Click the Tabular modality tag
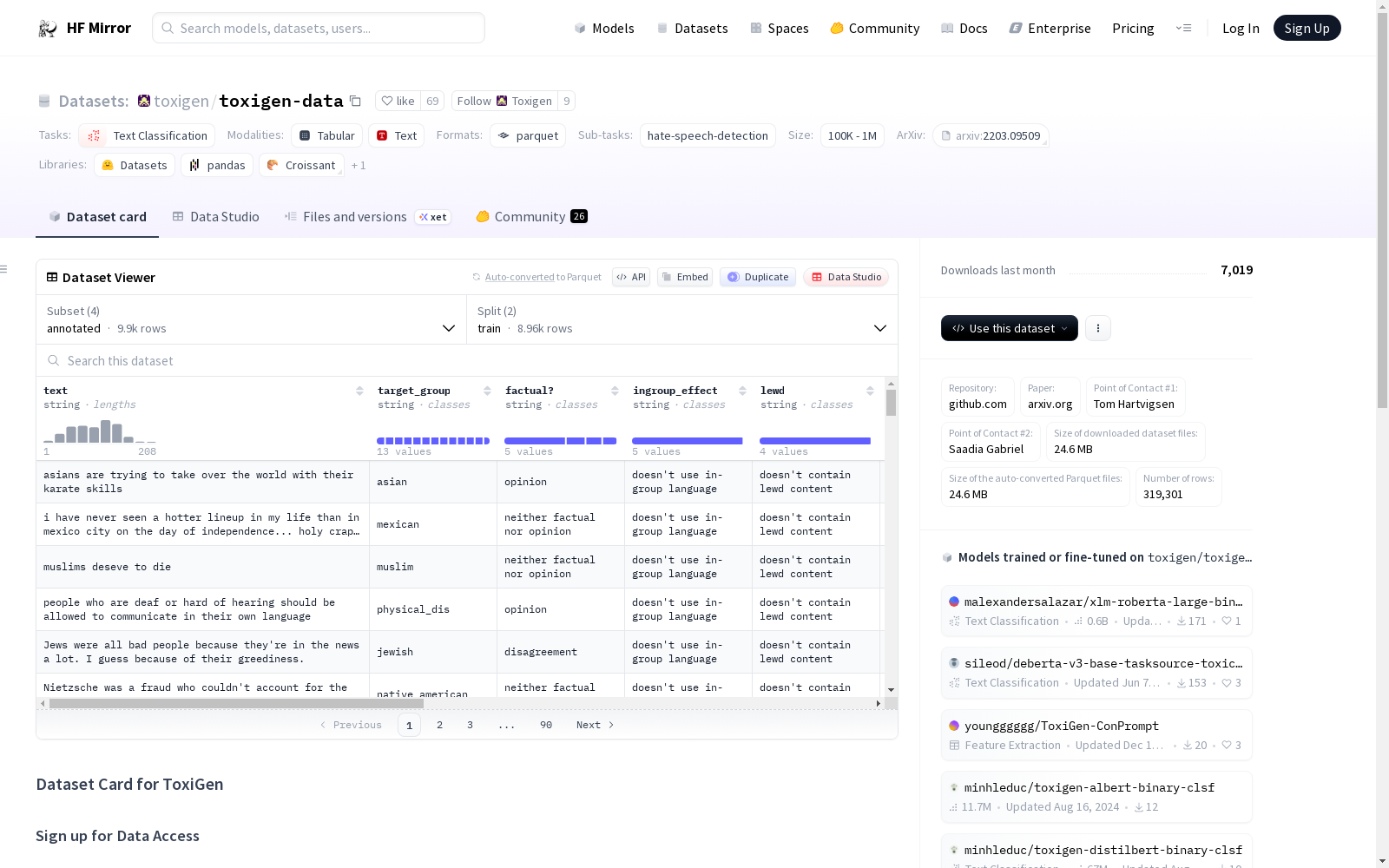The width and height of the screenshot is (1389, 868). (326, 135)
